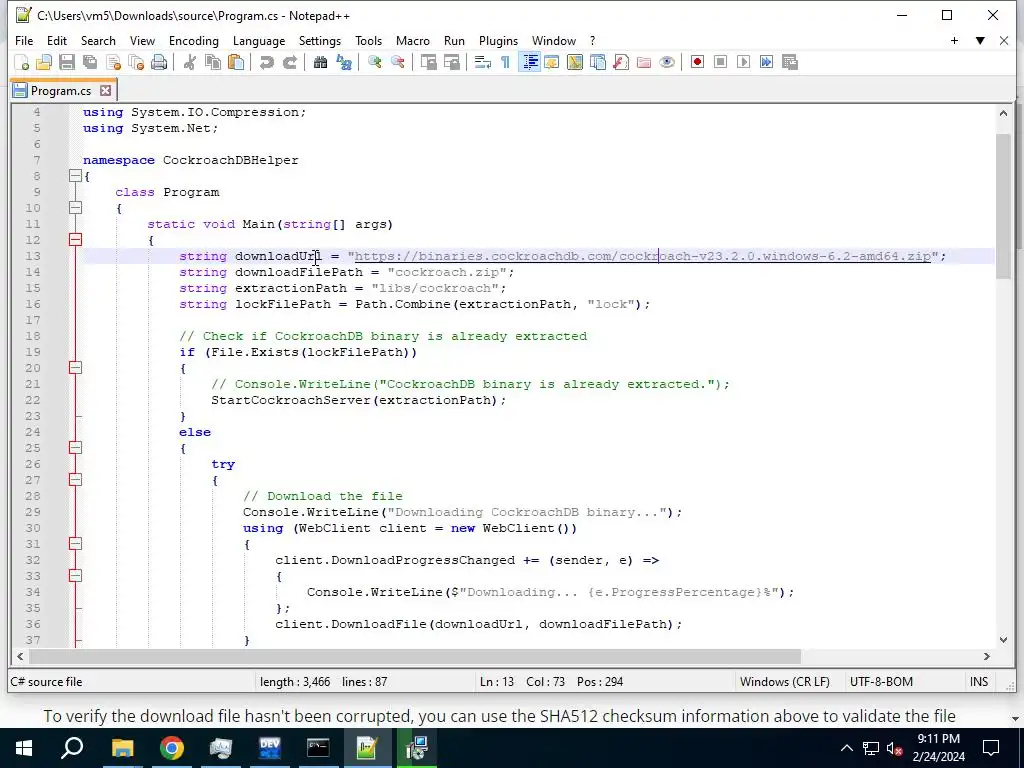Click the horizontal scrollbar thumb
This screenshot has height=768, width=1024.
pos(415,656)
